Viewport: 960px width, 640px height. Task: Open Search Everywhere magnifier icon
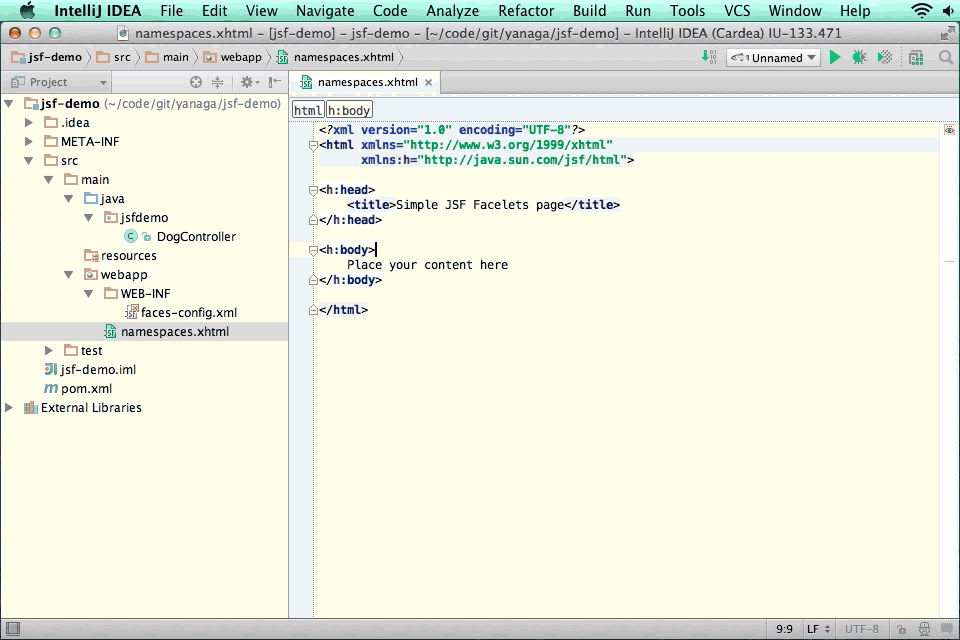(x=946, y=57)
